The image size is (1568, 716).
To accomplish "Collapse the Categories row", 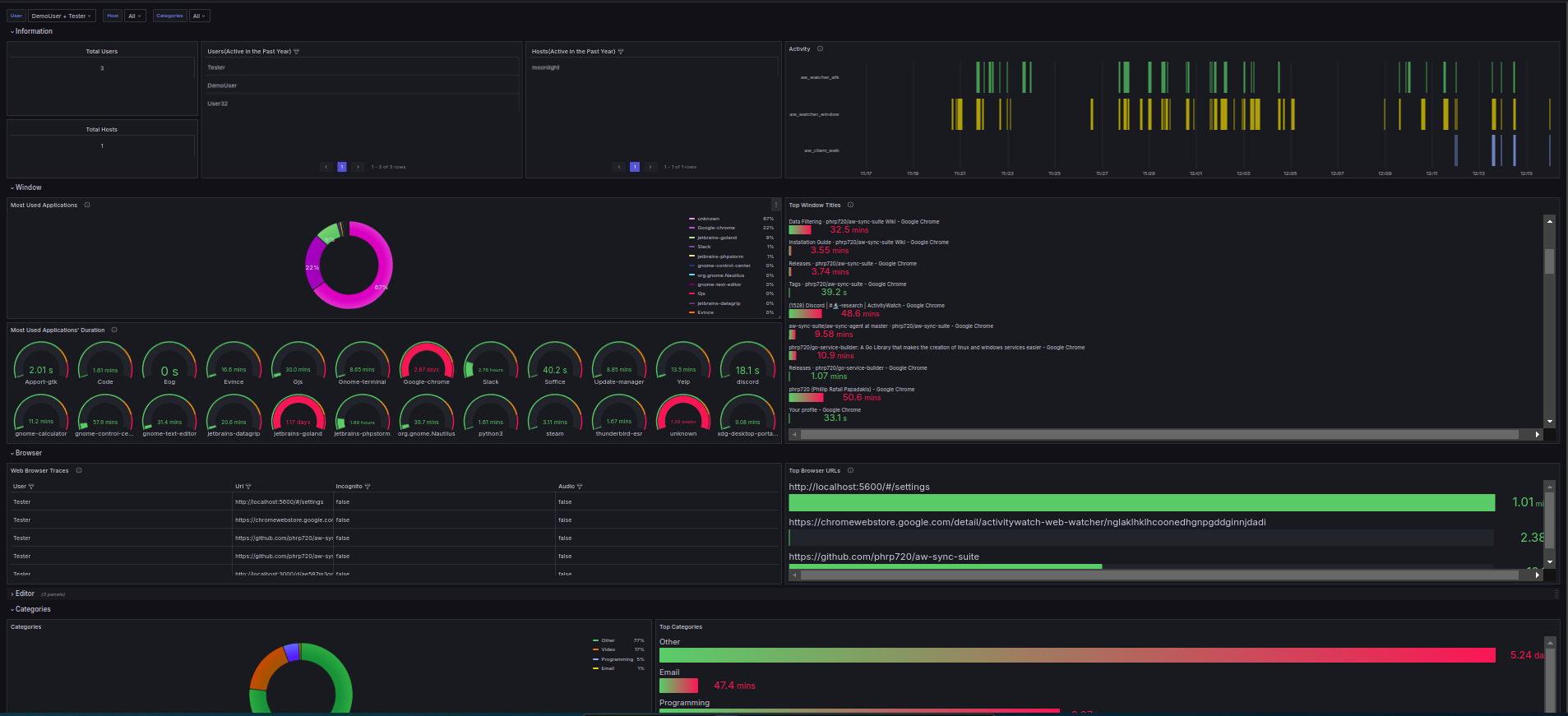I will (30, 609).
